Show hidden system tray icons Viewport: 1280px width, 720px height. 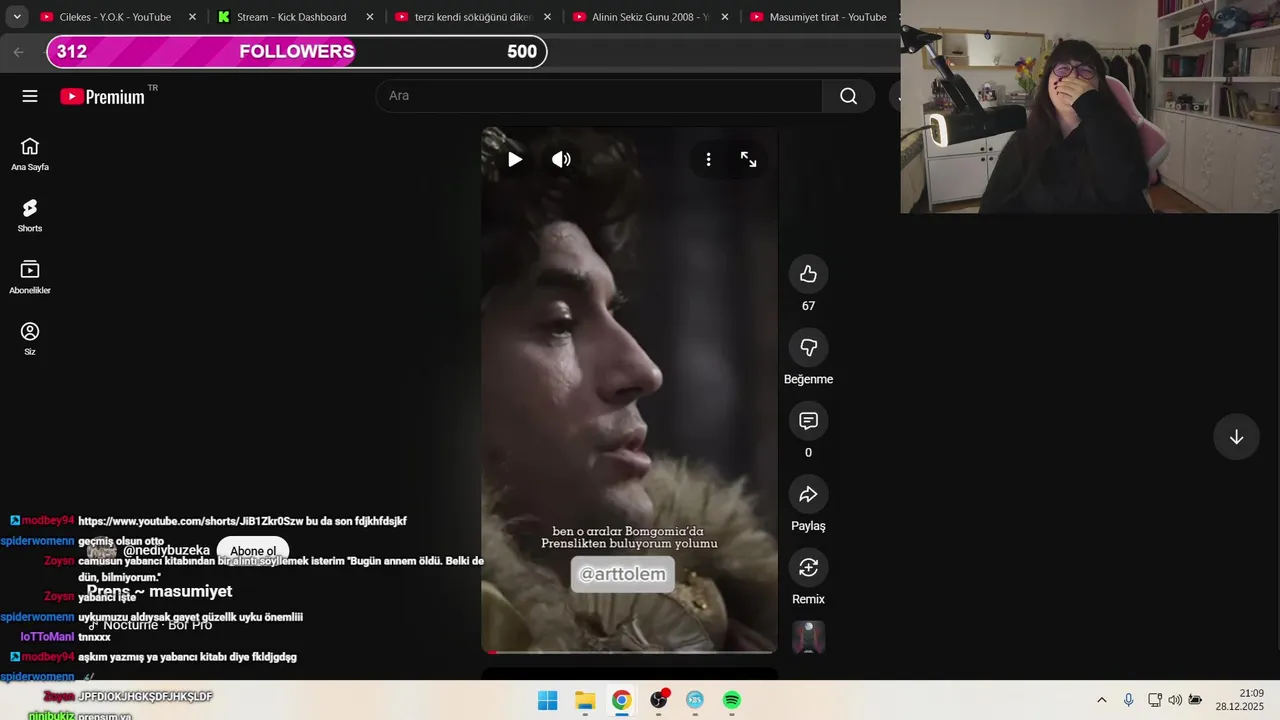1102,700
